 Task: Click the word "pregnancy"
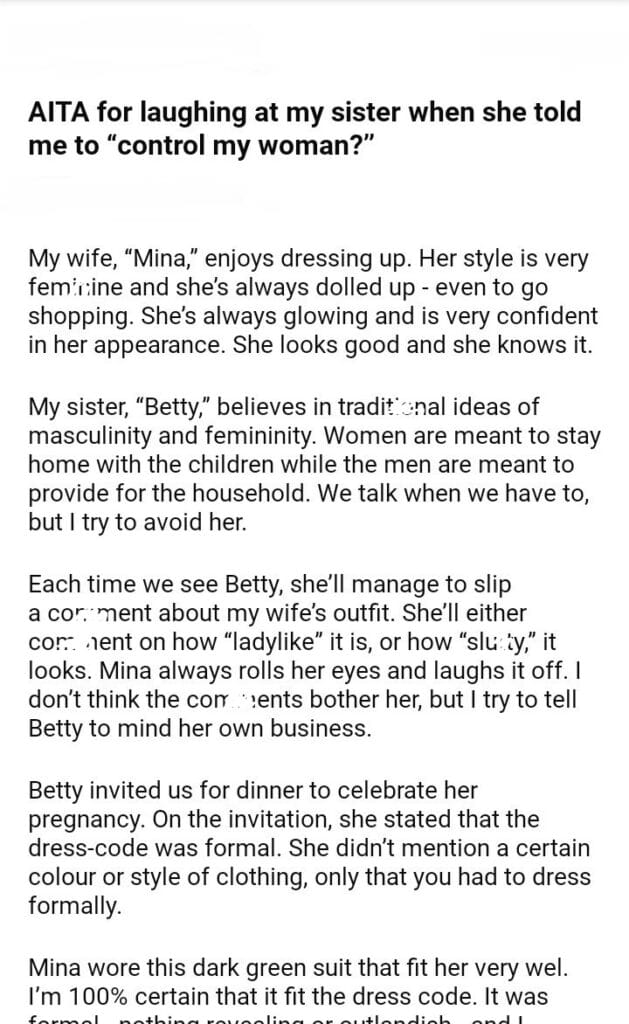84,819
